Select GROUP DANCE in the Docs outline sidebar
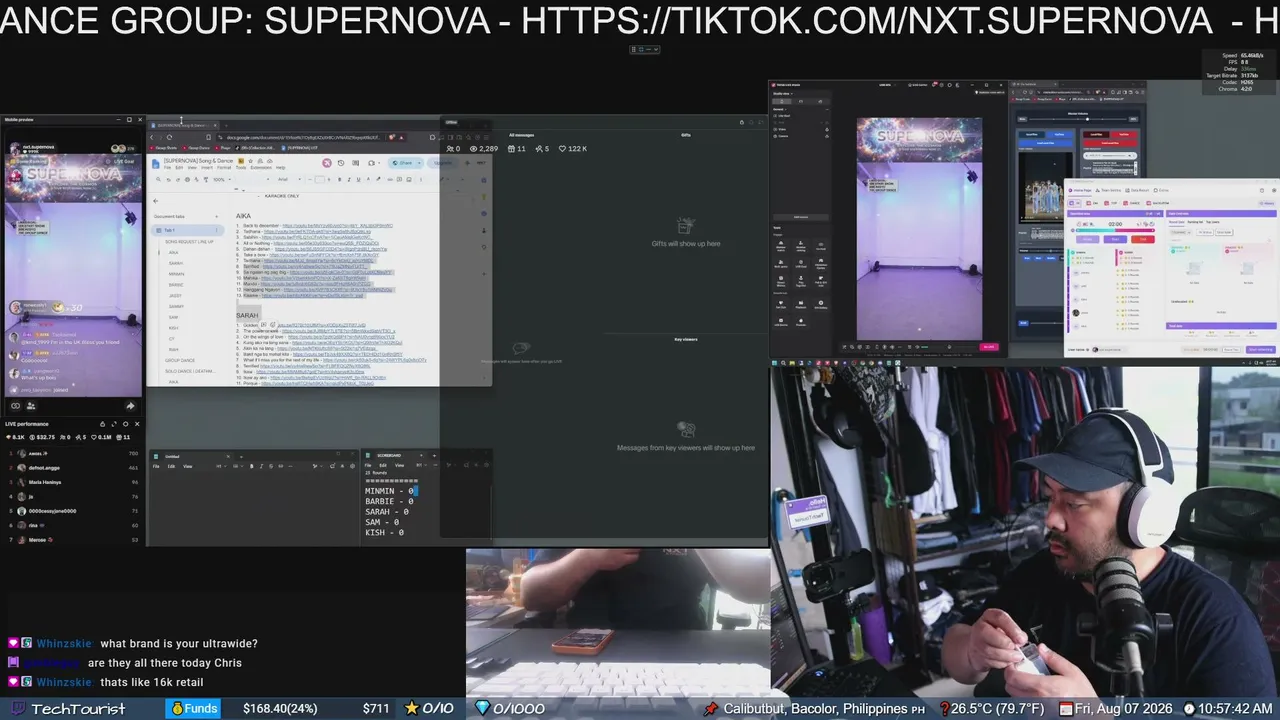The width and height of the screenshot is (1280, 720). tap(180, 360)
